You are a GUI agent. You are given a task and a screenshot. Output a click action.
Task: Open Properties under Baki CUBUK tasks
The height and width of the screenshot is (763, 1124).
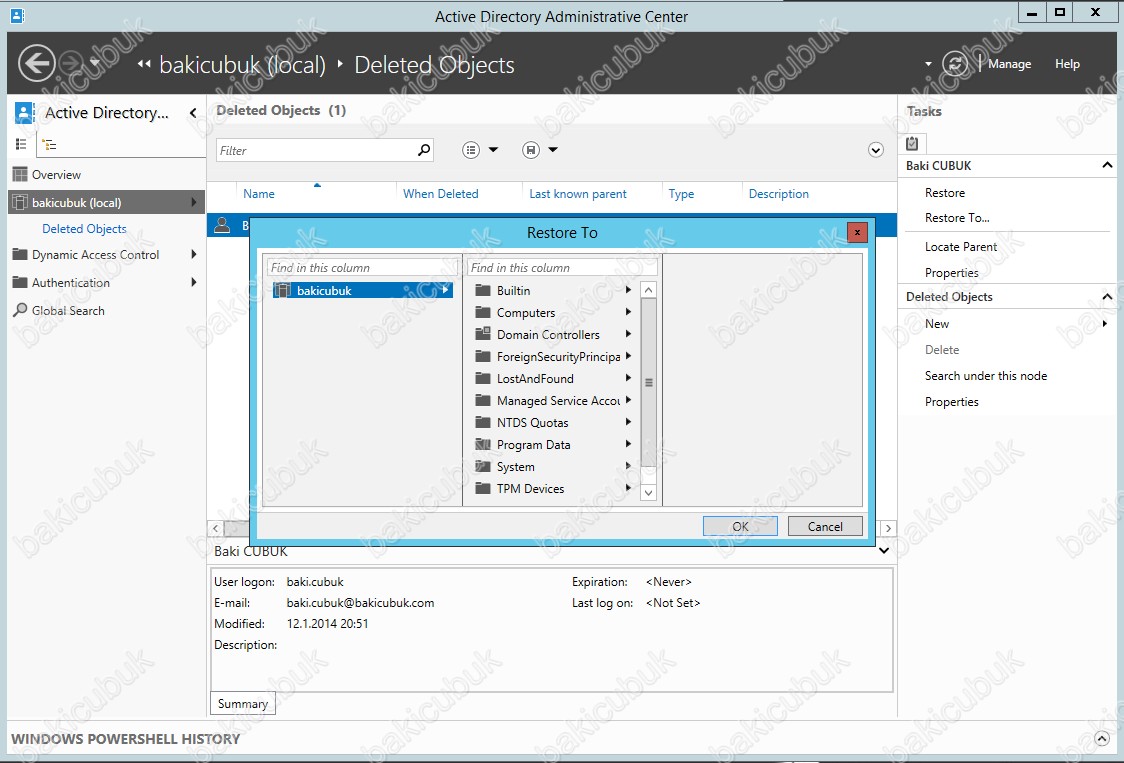pyautogui.click(x=951, y=272)
